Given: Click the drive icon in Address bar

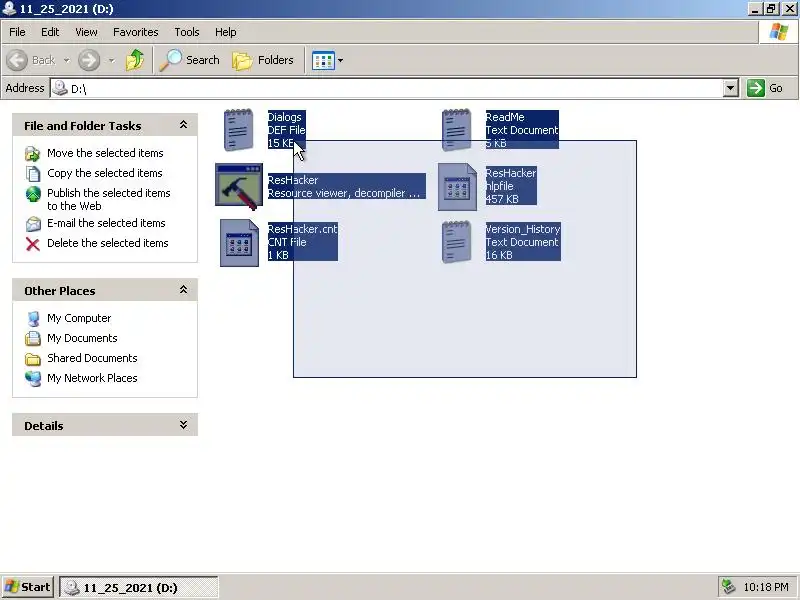Looking at the screenshot, I should (x=60, y=88).
